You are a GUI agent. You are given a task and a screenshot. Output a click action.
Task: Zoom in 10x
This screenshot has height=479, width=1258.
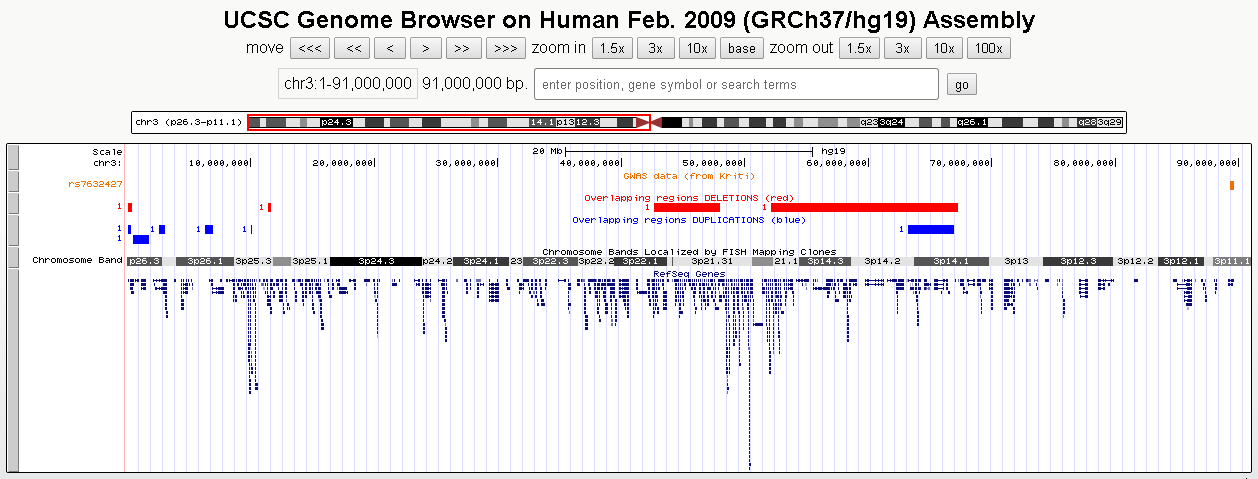coord(697,49)
